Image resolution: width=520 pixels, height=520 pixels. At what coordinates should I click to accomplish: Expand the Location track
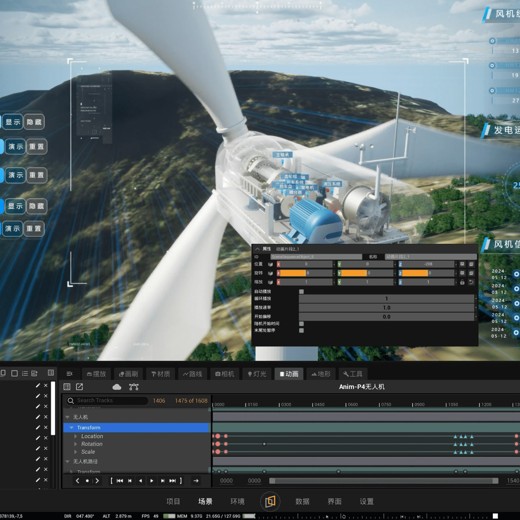click(x=75, y=436)
